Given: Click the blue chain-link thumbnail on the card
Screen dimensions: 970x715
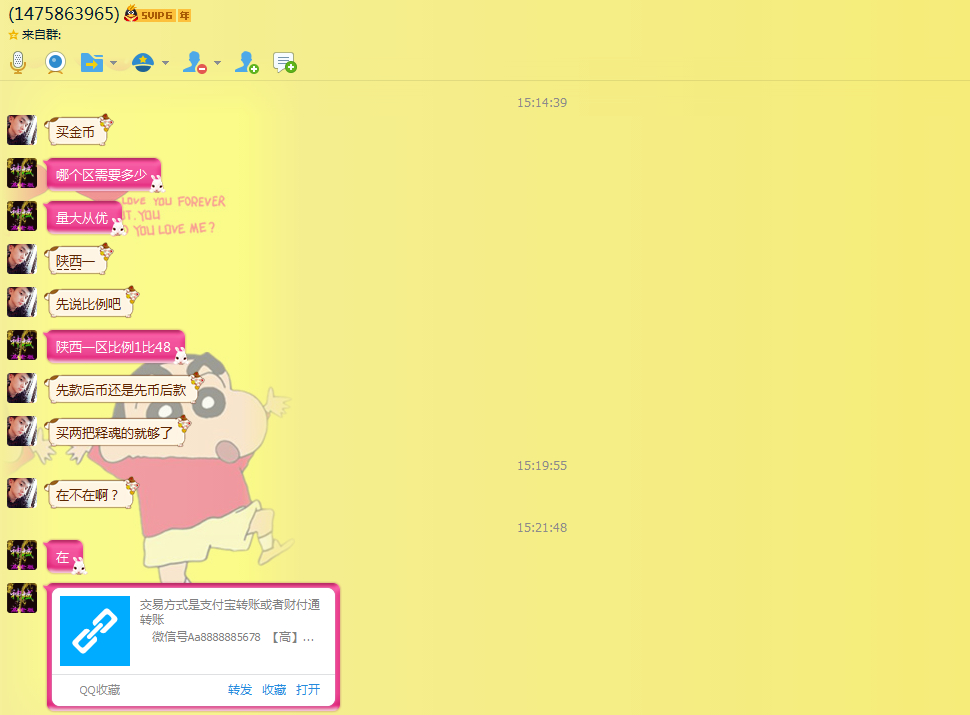Looking at the screenshot, I should pos(95,631).
